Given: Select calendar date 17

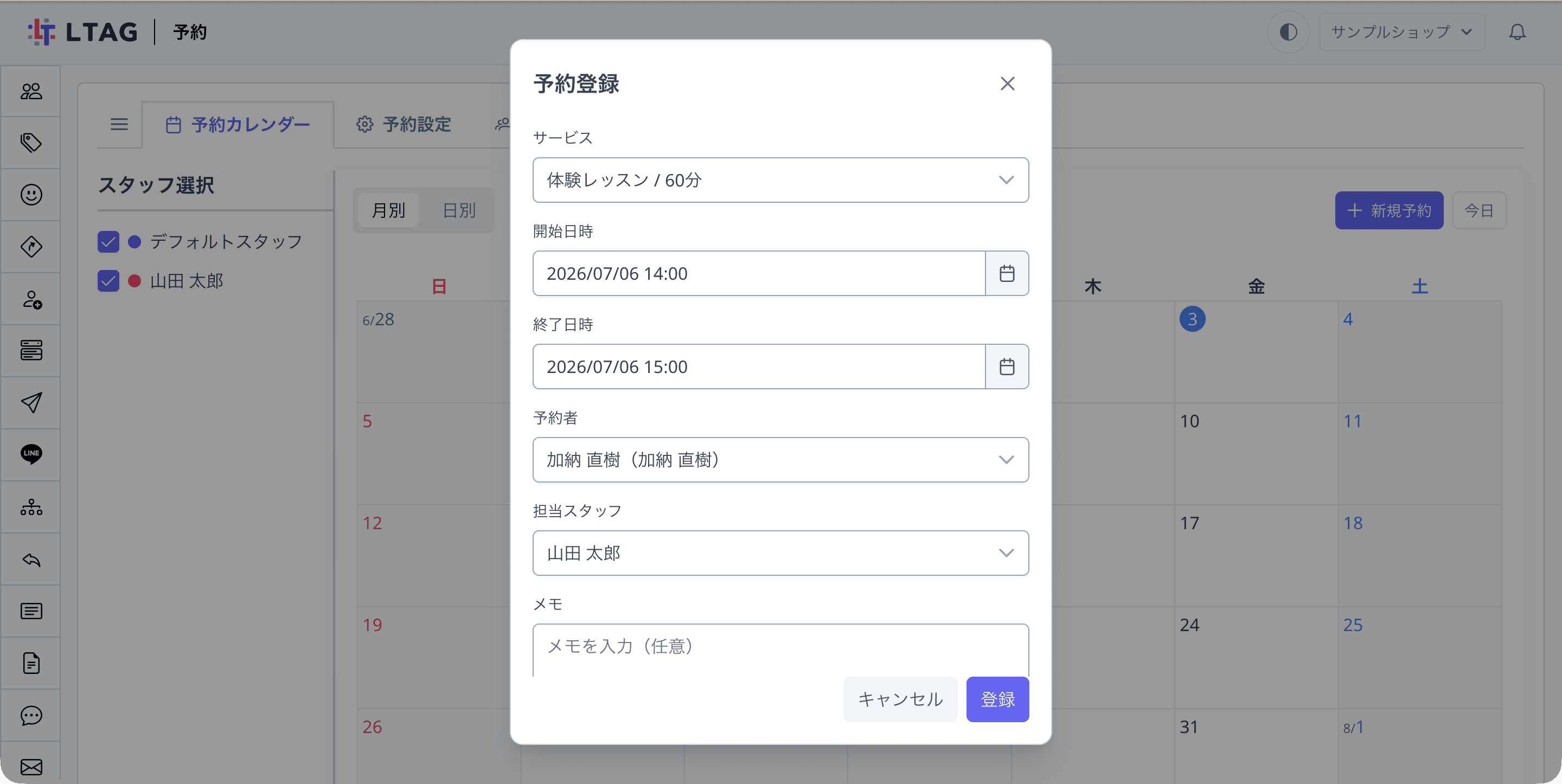Looking at the screenshot, I should click(x=1189, y=523).
